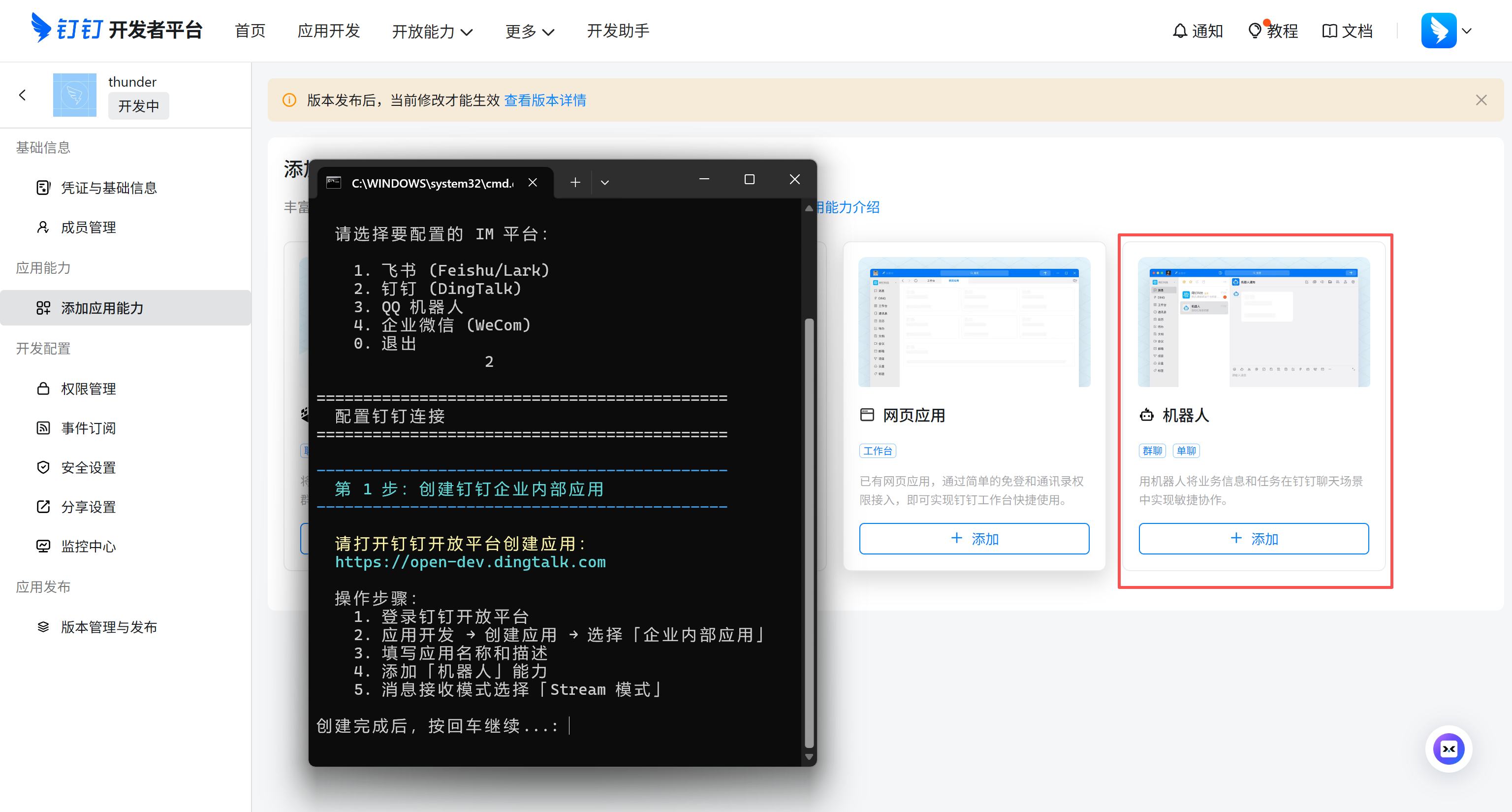Click 查看版本详情 link in banner
Image resolution: width=1512 pixels, height=812 pixels.
point(545,100)
